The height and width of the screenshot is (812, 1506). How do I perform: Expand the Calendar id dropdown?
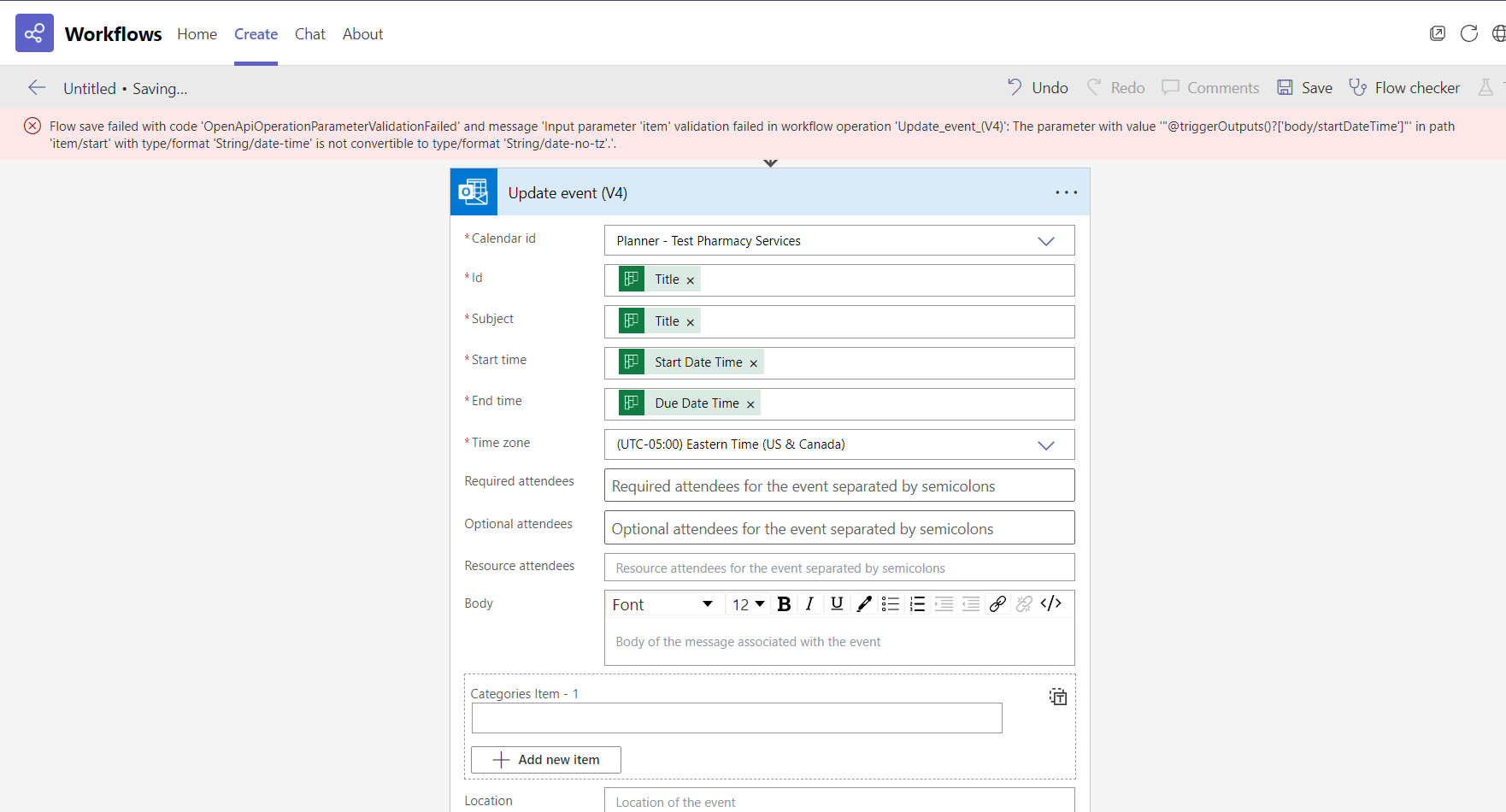[1045, 241]
